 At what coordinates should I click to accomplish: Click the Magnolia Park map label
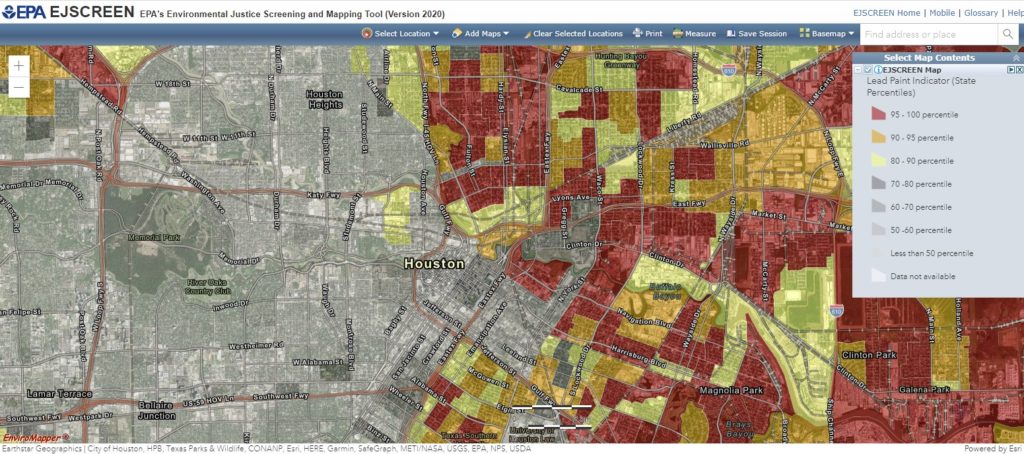tap(731, 390)
